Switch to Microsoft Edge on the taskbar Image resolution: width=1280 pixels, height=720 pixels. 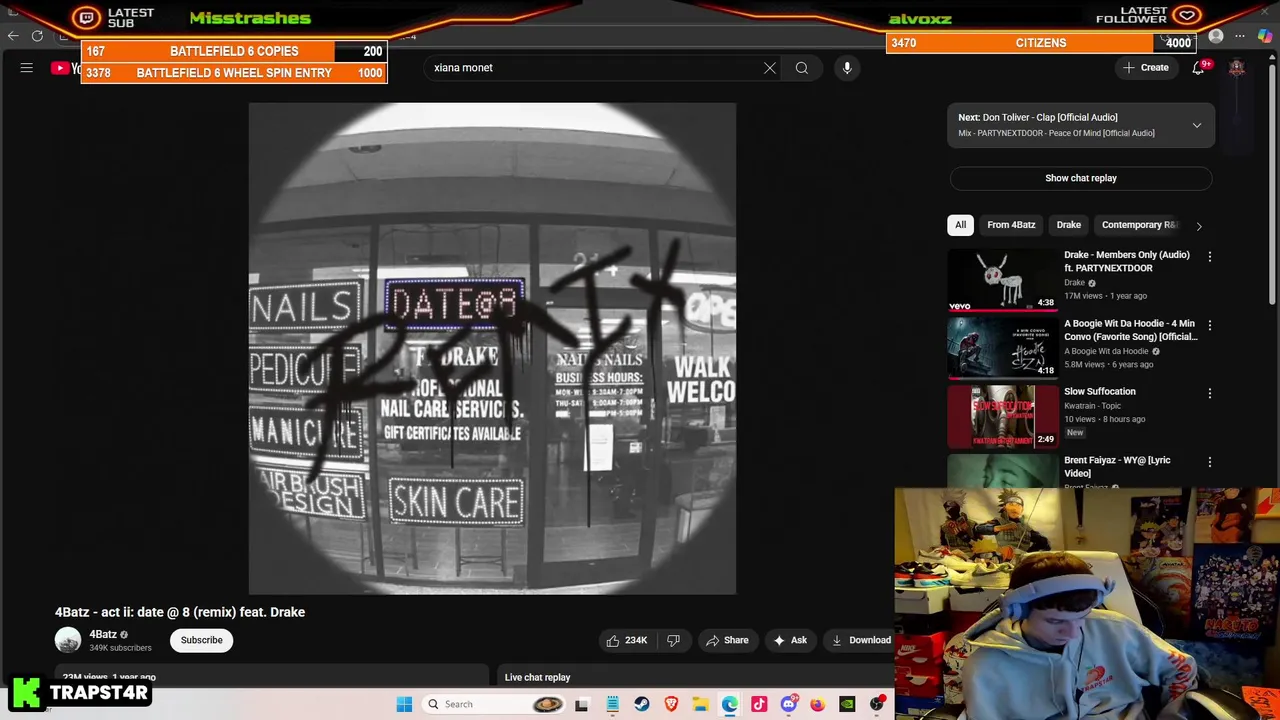(730, 704)
